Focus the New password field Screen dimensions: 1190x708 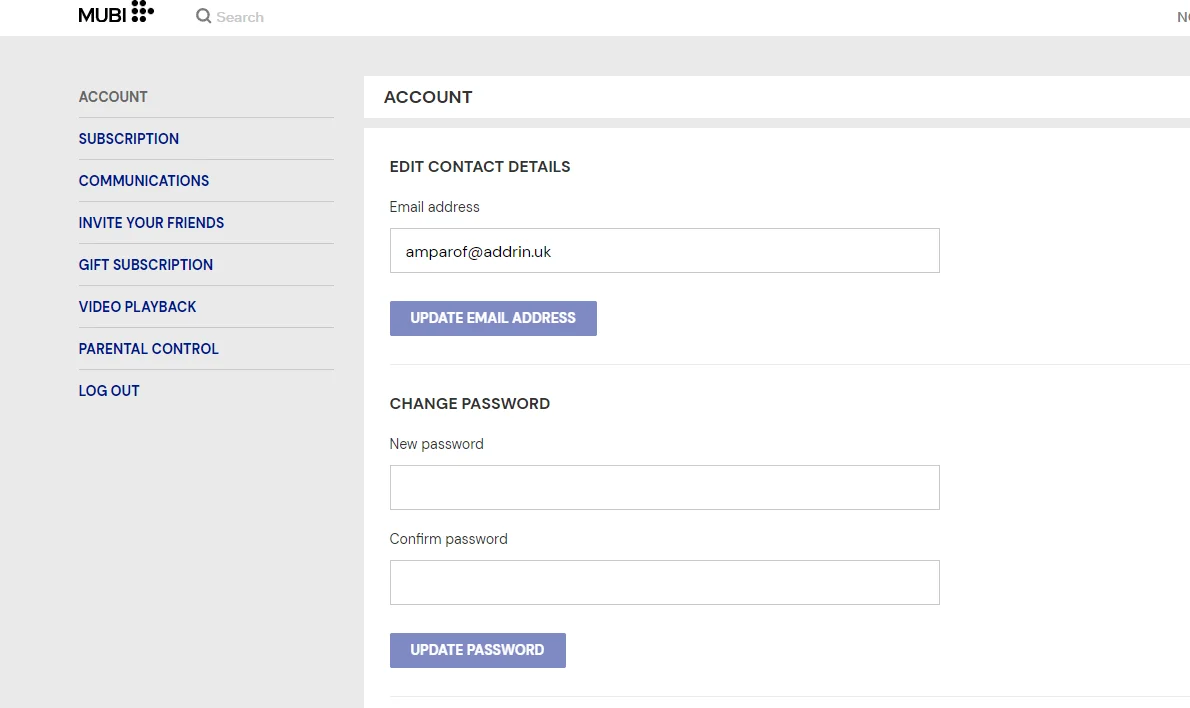click(665, 487)
